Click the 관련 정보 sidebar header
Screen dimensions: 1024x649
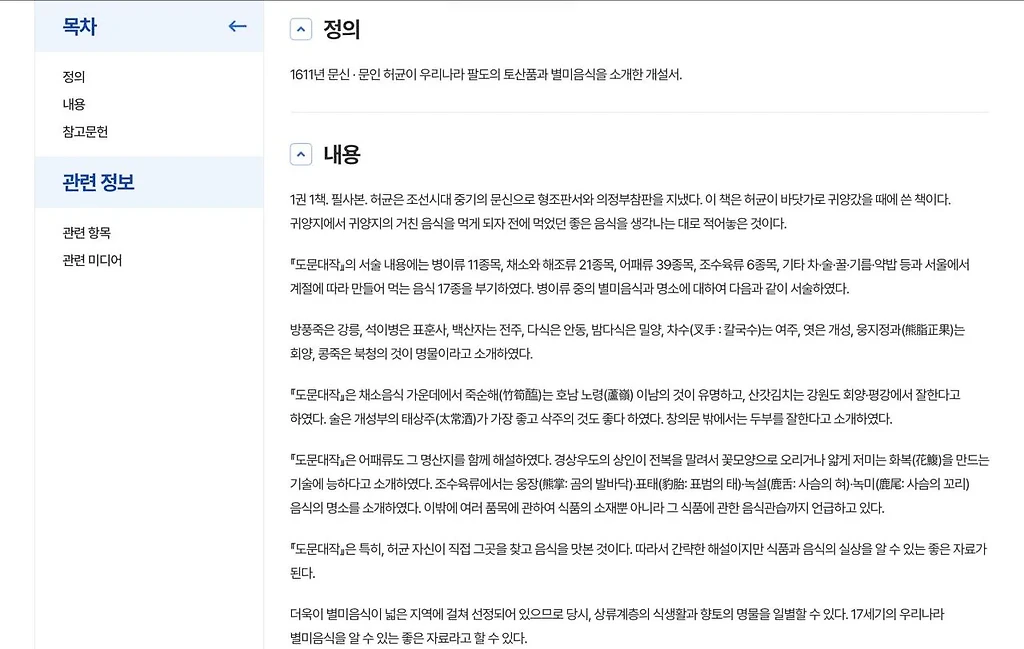pyautogui.click(x=98, y=182)
